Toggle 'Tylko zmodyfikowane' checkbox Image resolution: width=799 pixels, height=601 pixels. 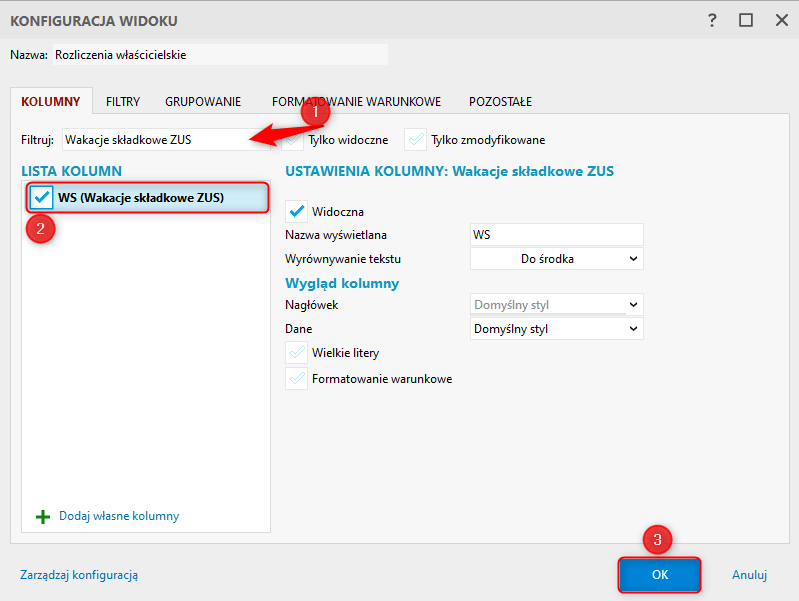tap(416, 140)
